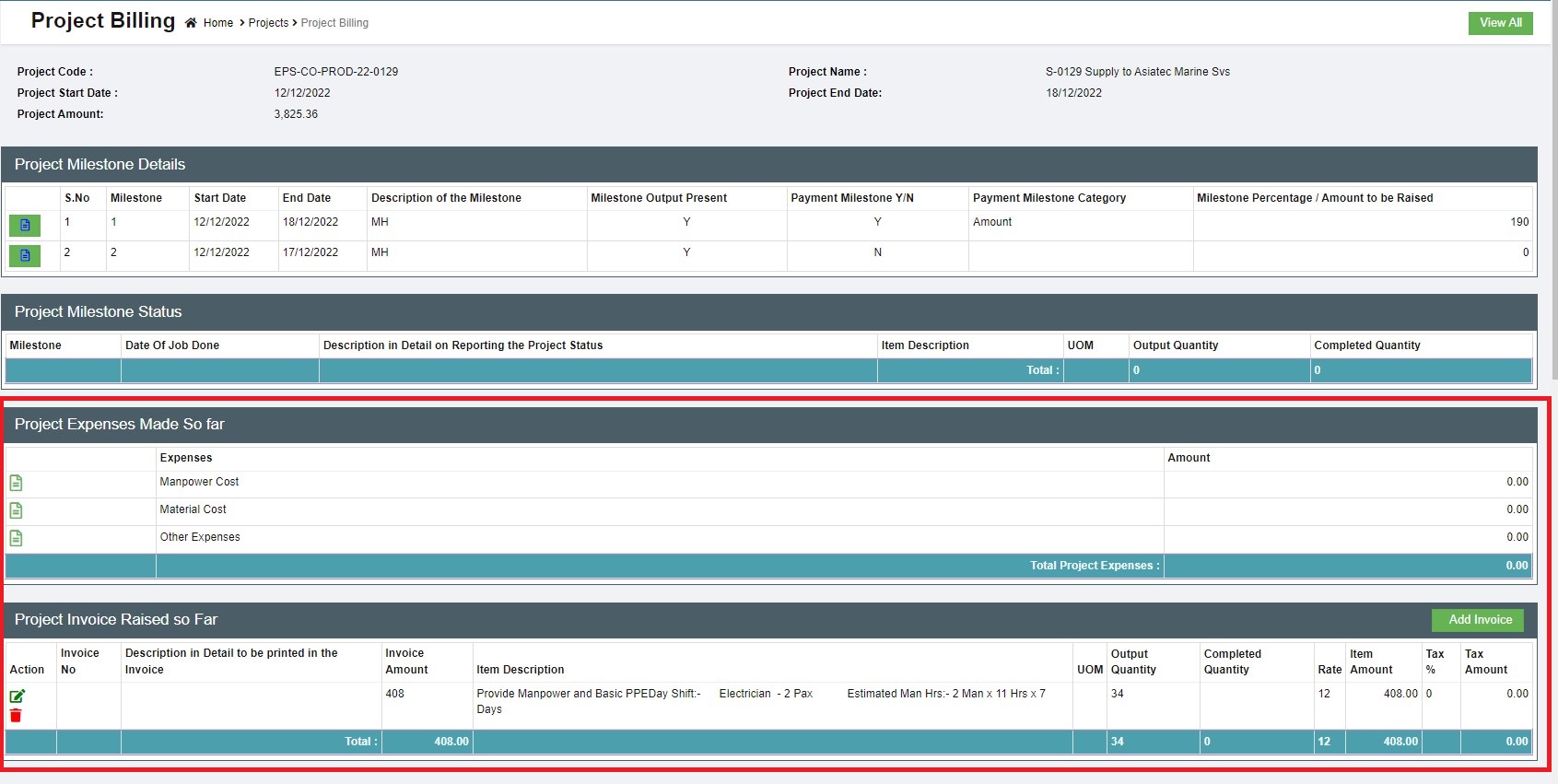The image size is (1558, 784).
Task: Click the Project Milestone Details header
Action: coord(100,164)
